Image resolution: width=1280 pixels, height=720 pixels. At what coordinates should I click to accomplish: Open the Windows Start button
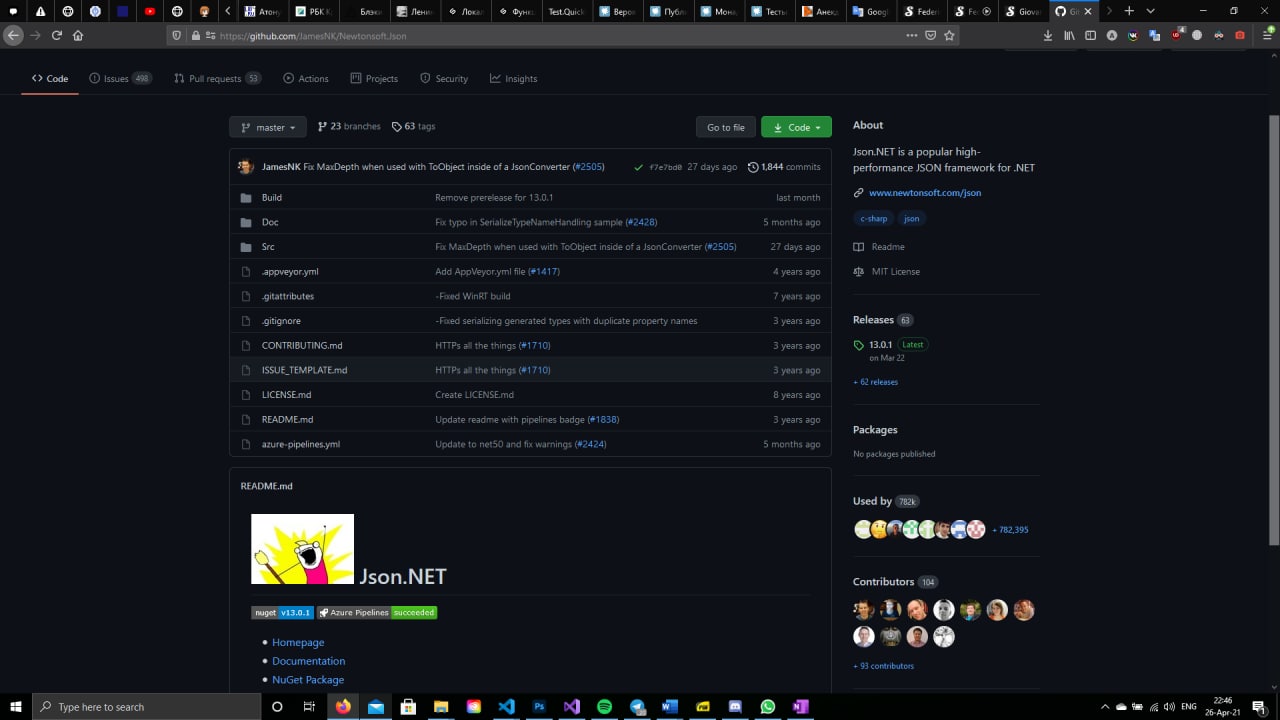[15, 706]
